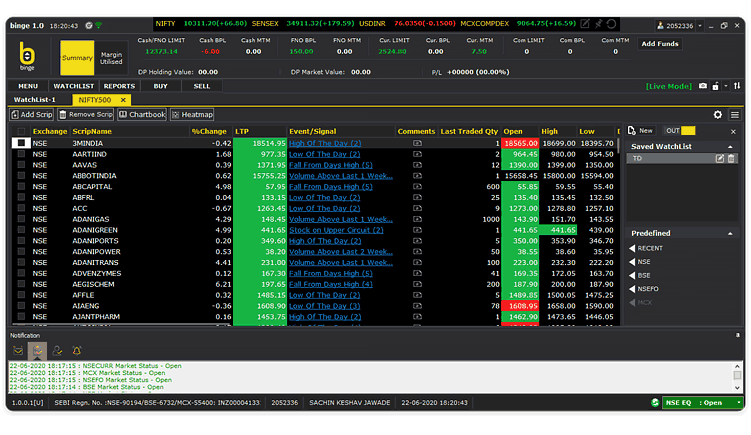This screenshot has width=751, height=435.
Task: Click the camera snapshot icon beside Live Mode
Action: tap(703, 86)
